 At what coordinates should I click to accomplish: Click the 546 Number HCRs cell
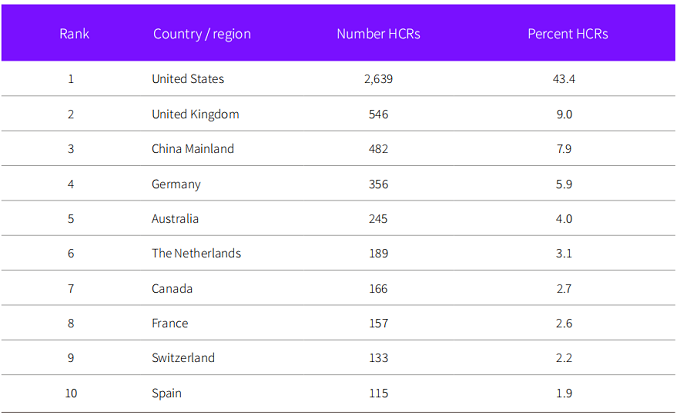[378, 114]
